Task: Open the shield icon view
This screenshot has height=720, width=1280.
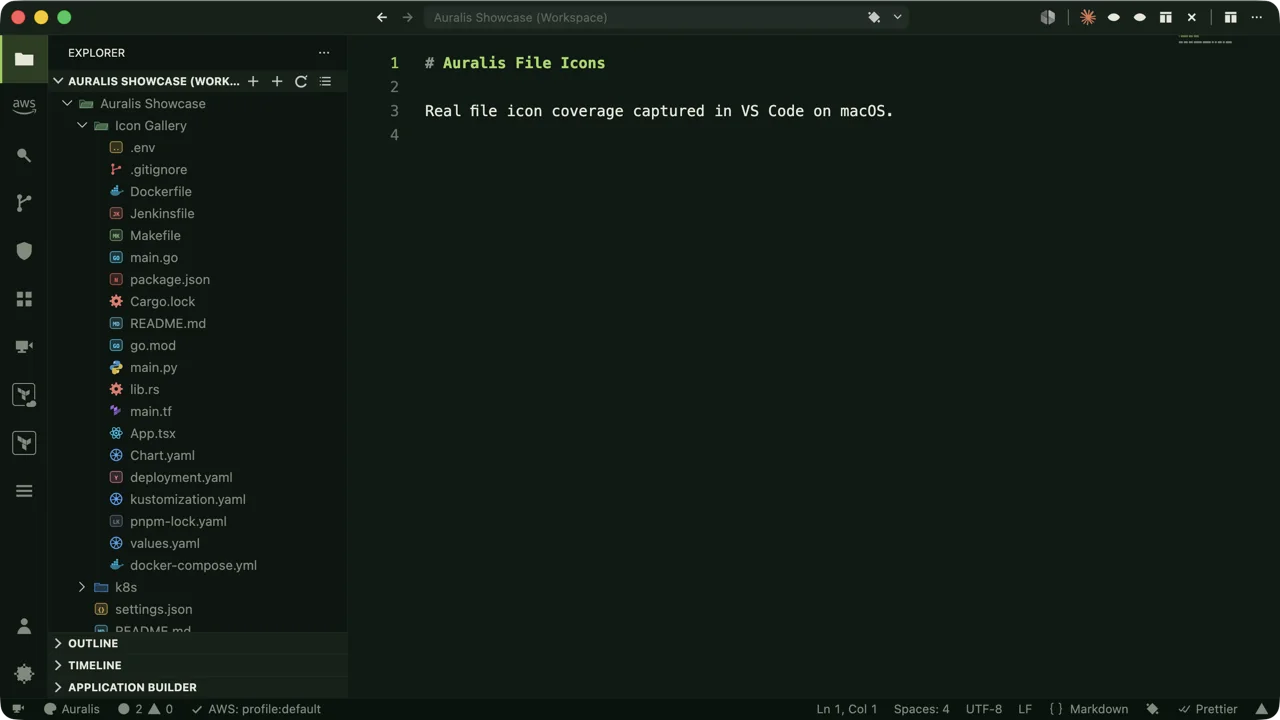Action: point(24,251)
